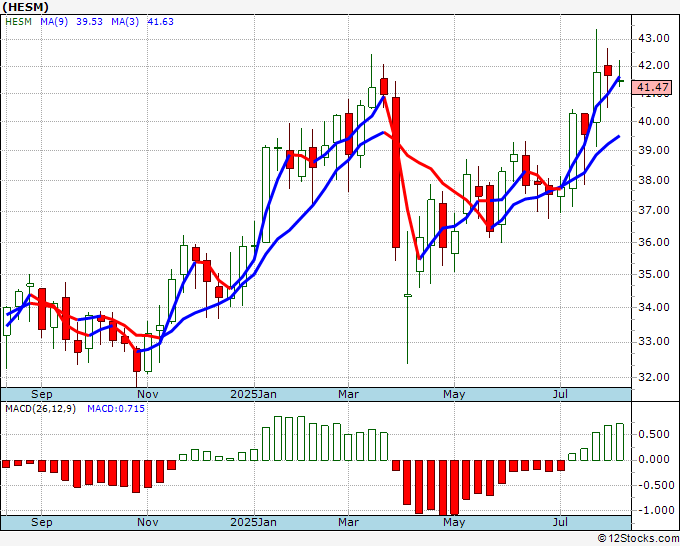Click the 39.00 price axis label
This screenshot has height=546, width=680.
coord(654,150)
